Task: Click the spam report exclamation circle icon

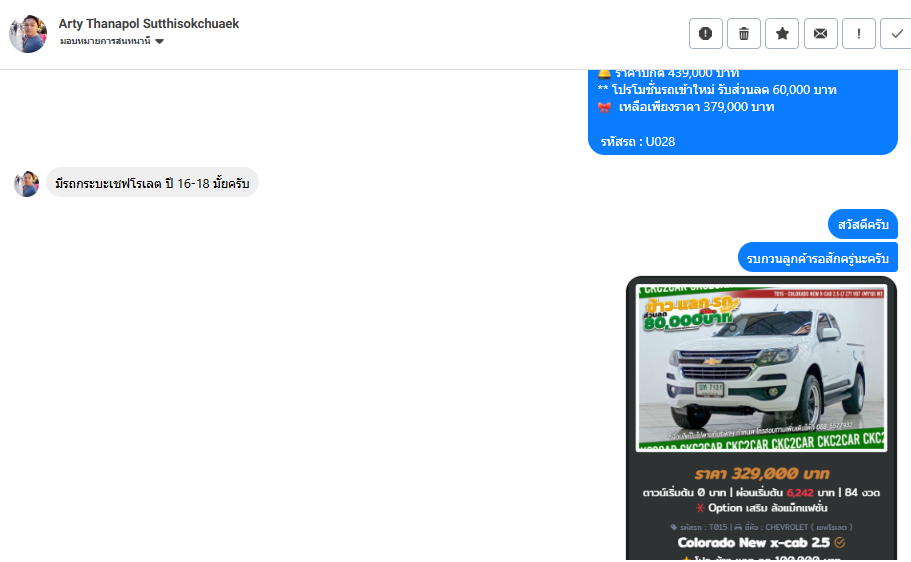Action: point(705,34)
